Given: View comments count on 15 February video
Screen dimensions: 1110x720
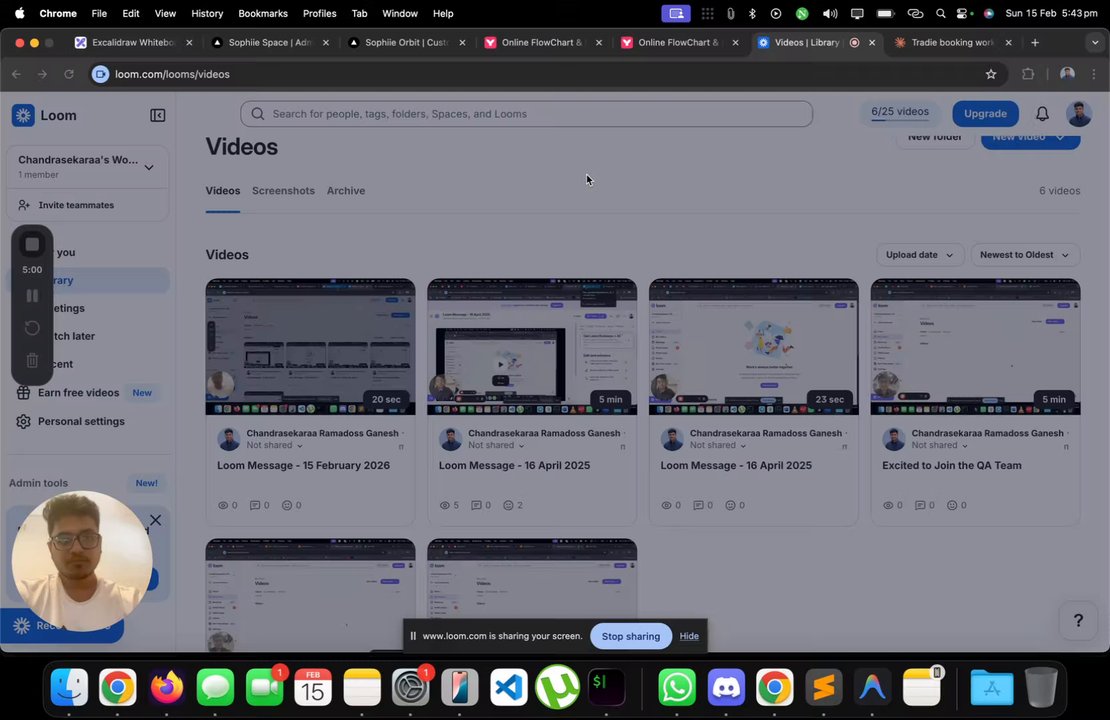Looking at the screenshot, I should 259,505.
